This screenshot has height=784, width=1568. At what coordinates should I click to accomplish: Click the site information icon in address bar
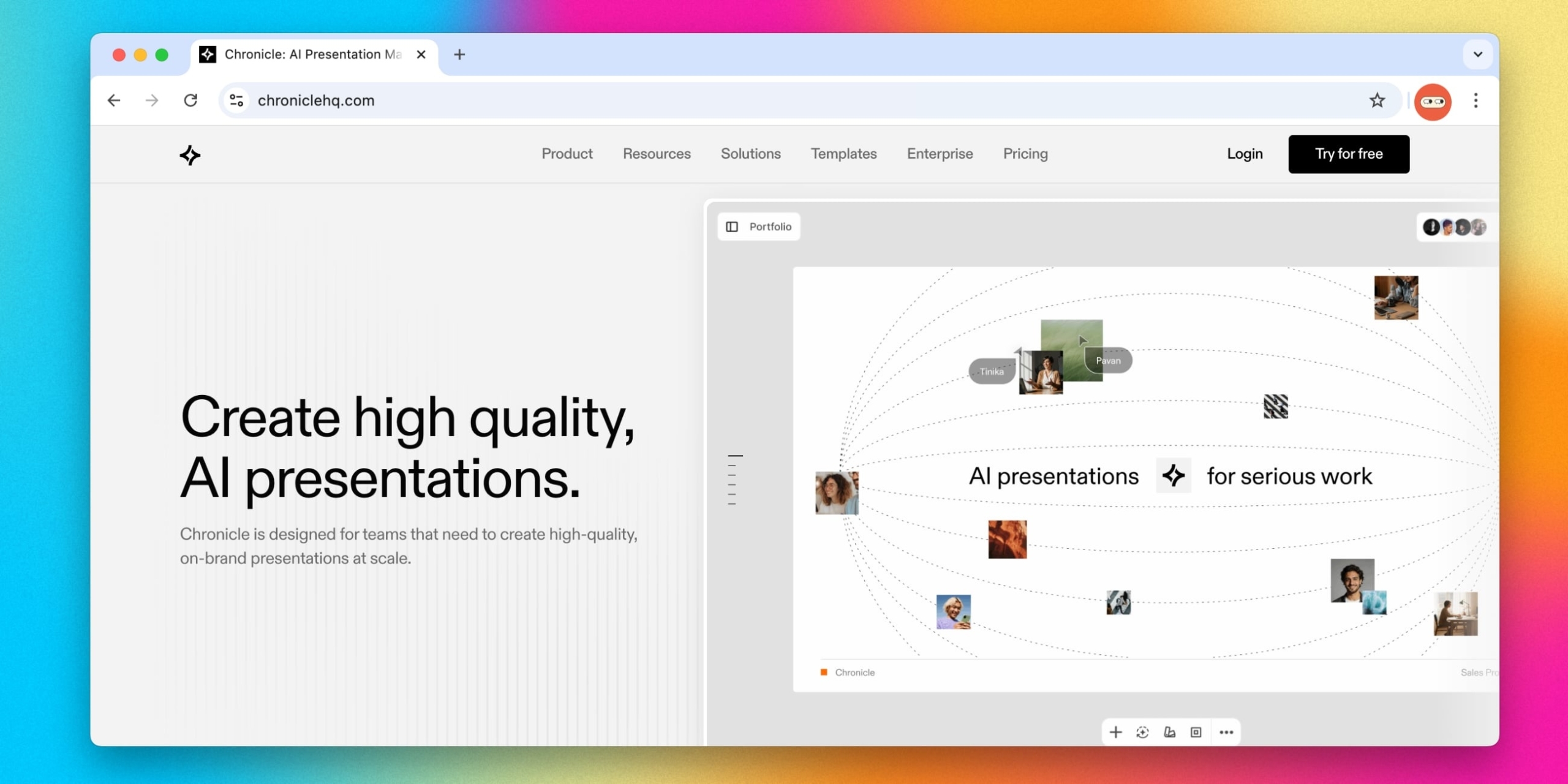[x=236, y=100]
